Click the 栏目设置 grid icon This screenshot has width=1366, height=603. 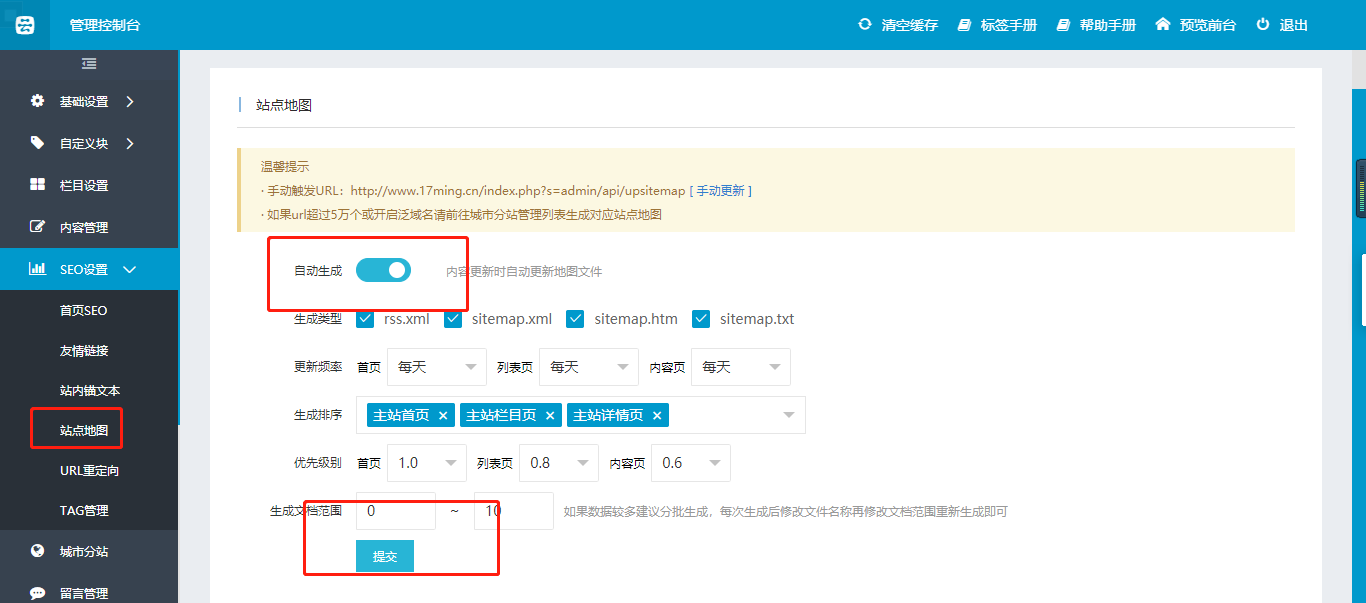tap(38, 185)
